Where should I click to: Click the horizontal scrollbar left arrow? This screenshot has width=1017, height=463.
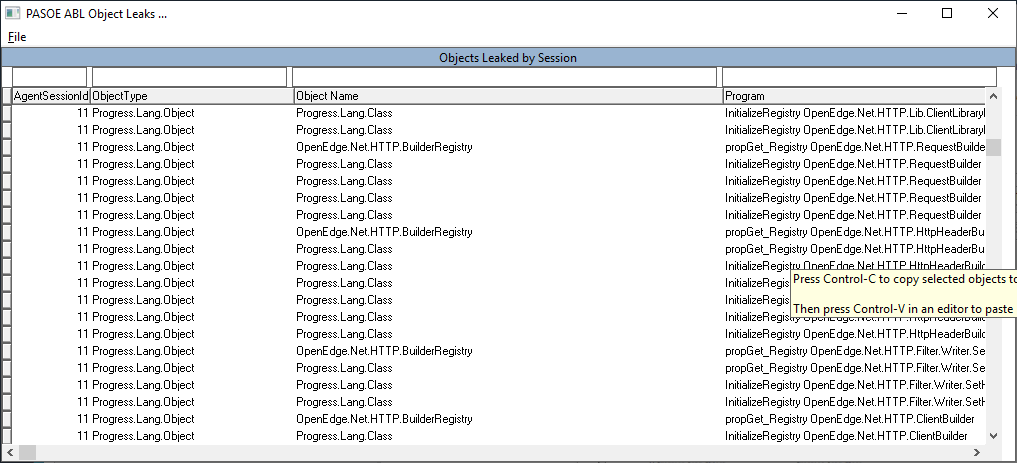tap(9, 452)
